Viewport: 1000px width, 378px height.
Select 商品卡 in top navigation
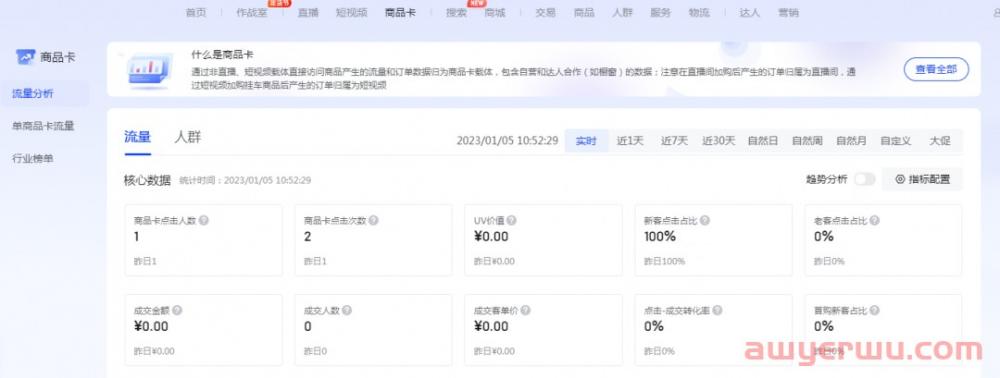pos(401,13)
